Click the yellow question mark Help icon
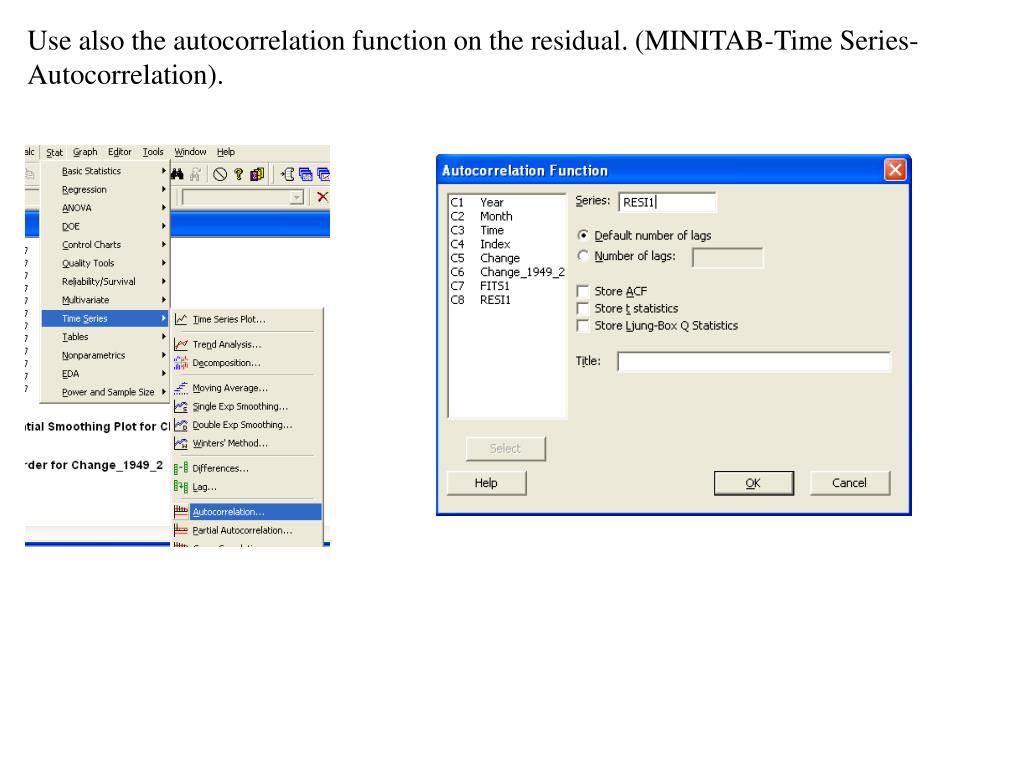The width and height of the screenshot is (1024, 768). point(238,174)
